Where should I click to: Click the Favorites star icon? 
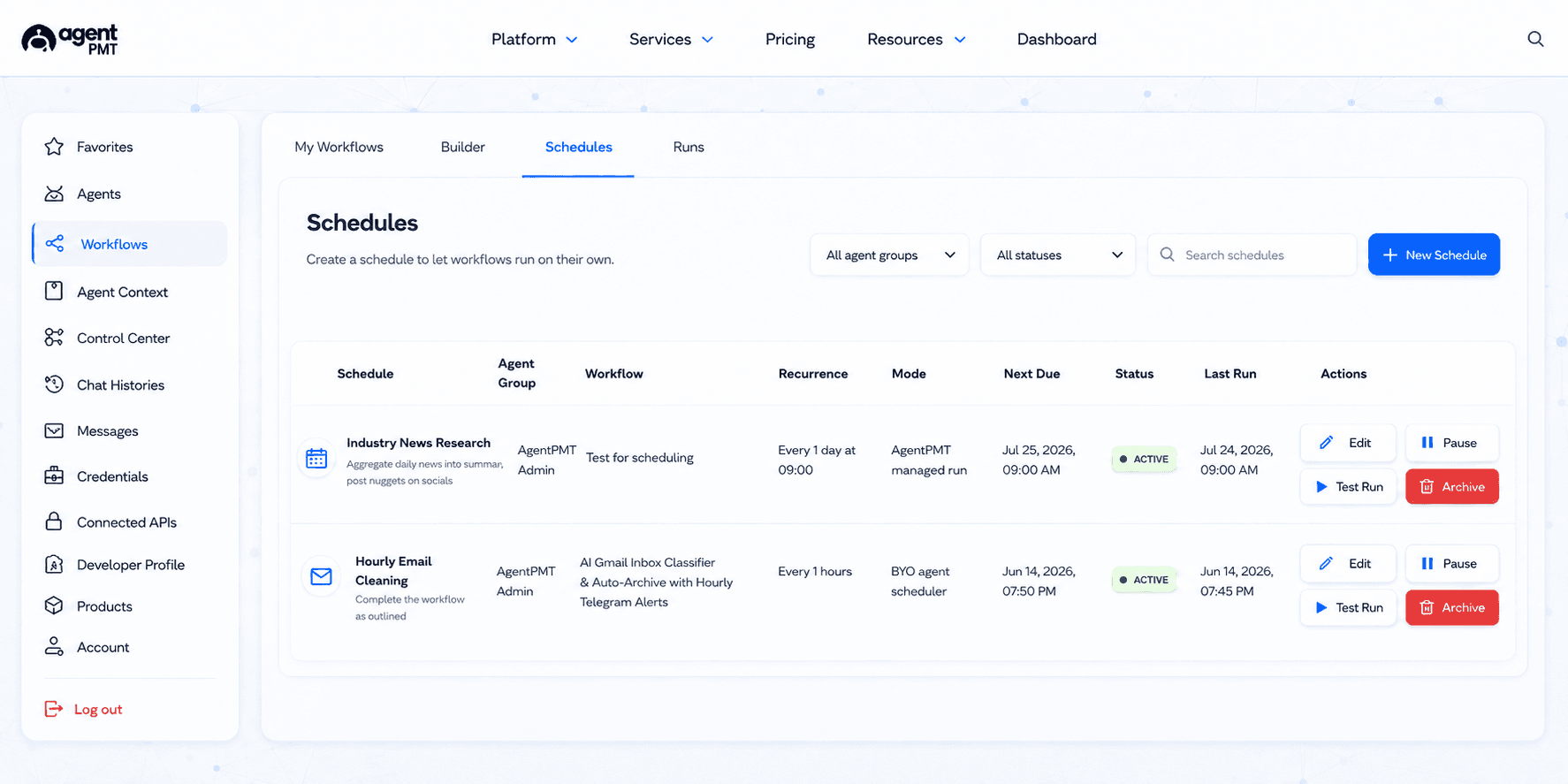click(54, 147)
